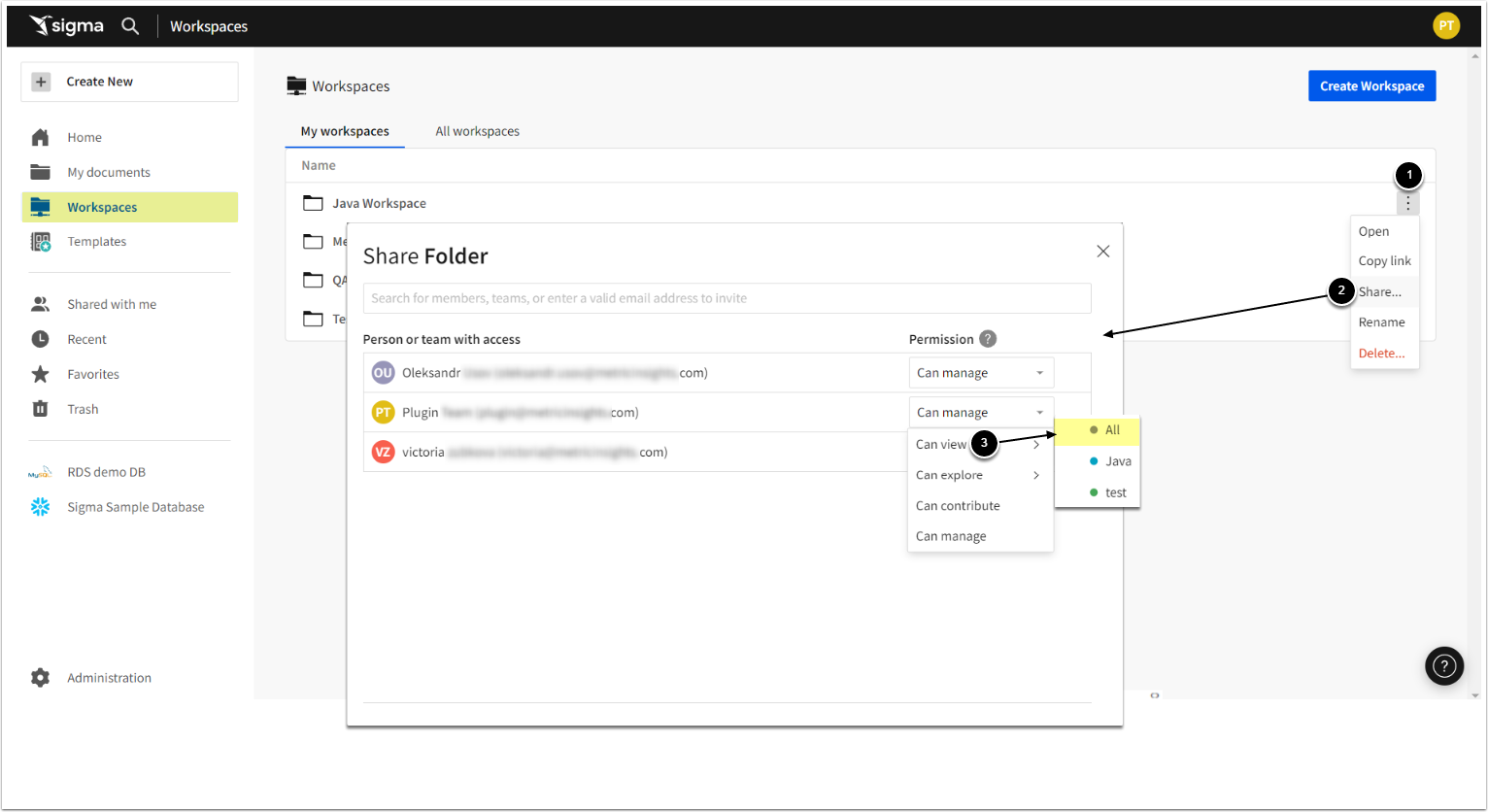Select Can manage in the permission menu
The height and width of the screenshot is (812, 1488).
click(980, 536)
